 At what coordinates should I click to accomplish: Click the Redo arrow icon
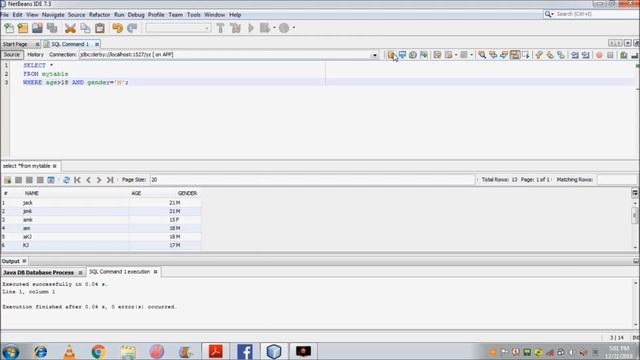[x=132, y=28]
